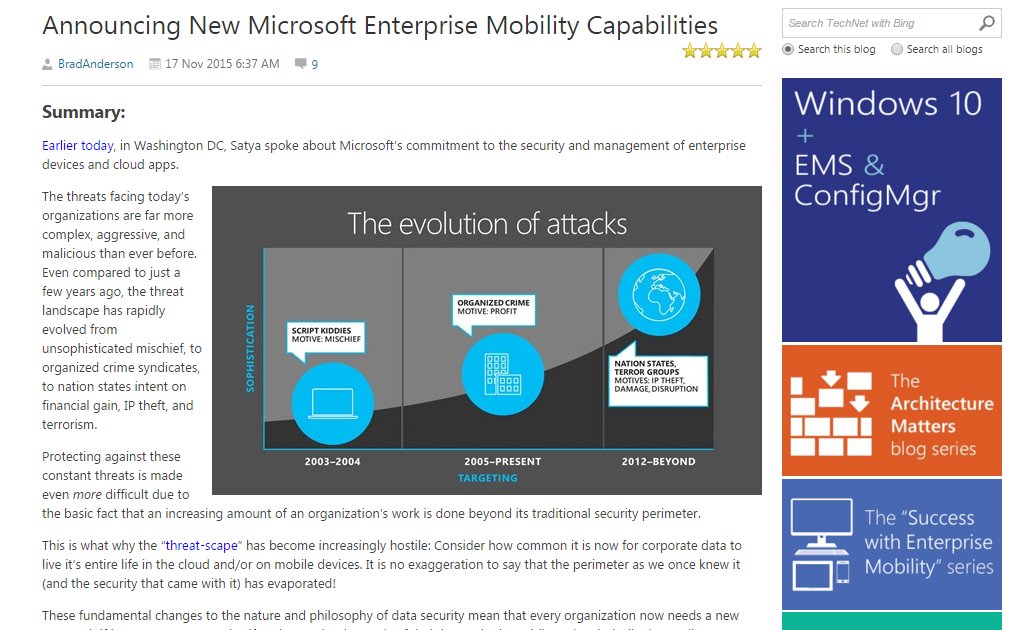Image resolution: width=1031 pixels, height=630 pixels.
Task: Rate the post with the fifth star
Action: pyautogui.click(x=754, y=51)
